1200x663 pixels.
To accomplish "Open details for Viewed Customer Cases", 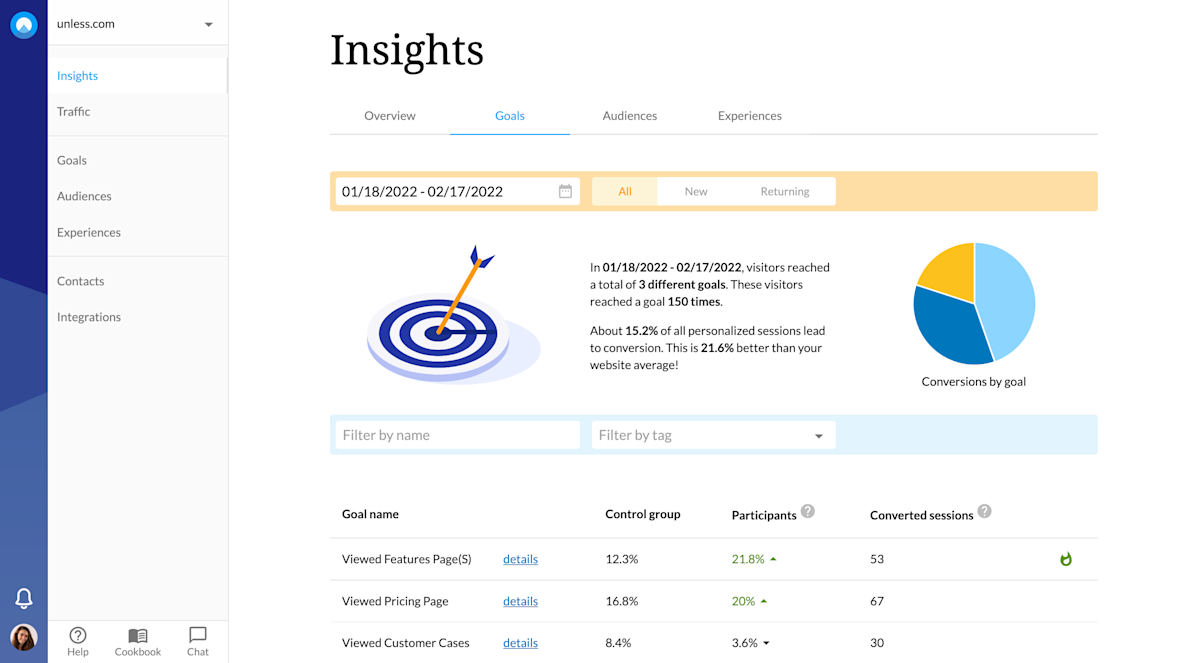I will point(520,643).
